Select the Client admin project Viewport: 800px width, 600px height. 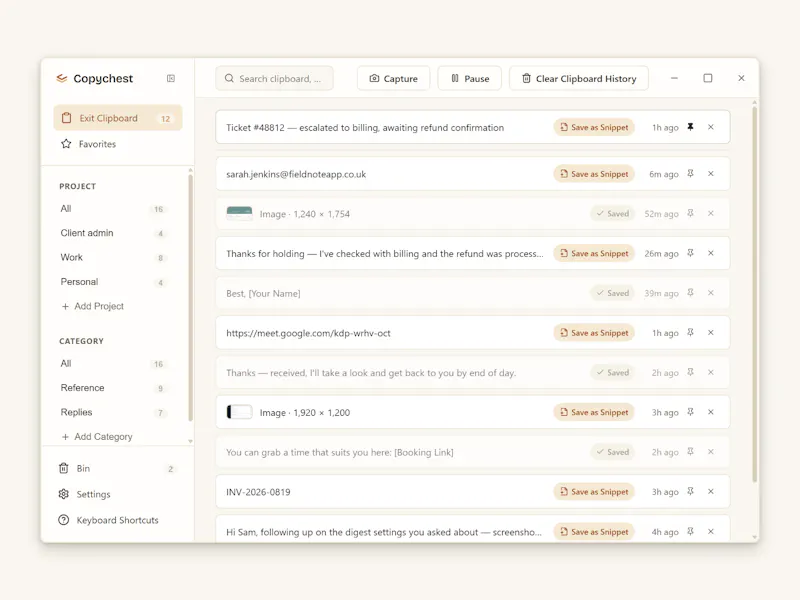pyautogui.click(x=113, y=233)
